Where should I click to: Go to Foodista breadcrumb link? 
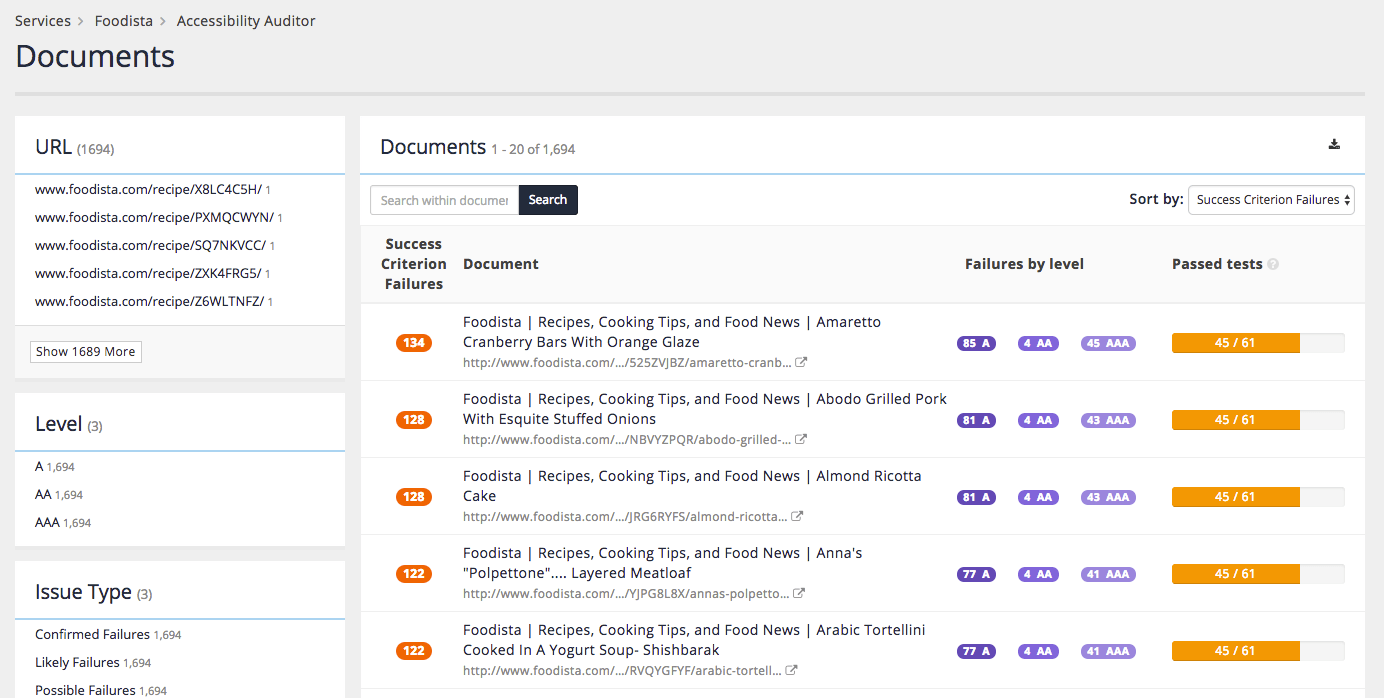pyautogui.click(x=123, y=21)
